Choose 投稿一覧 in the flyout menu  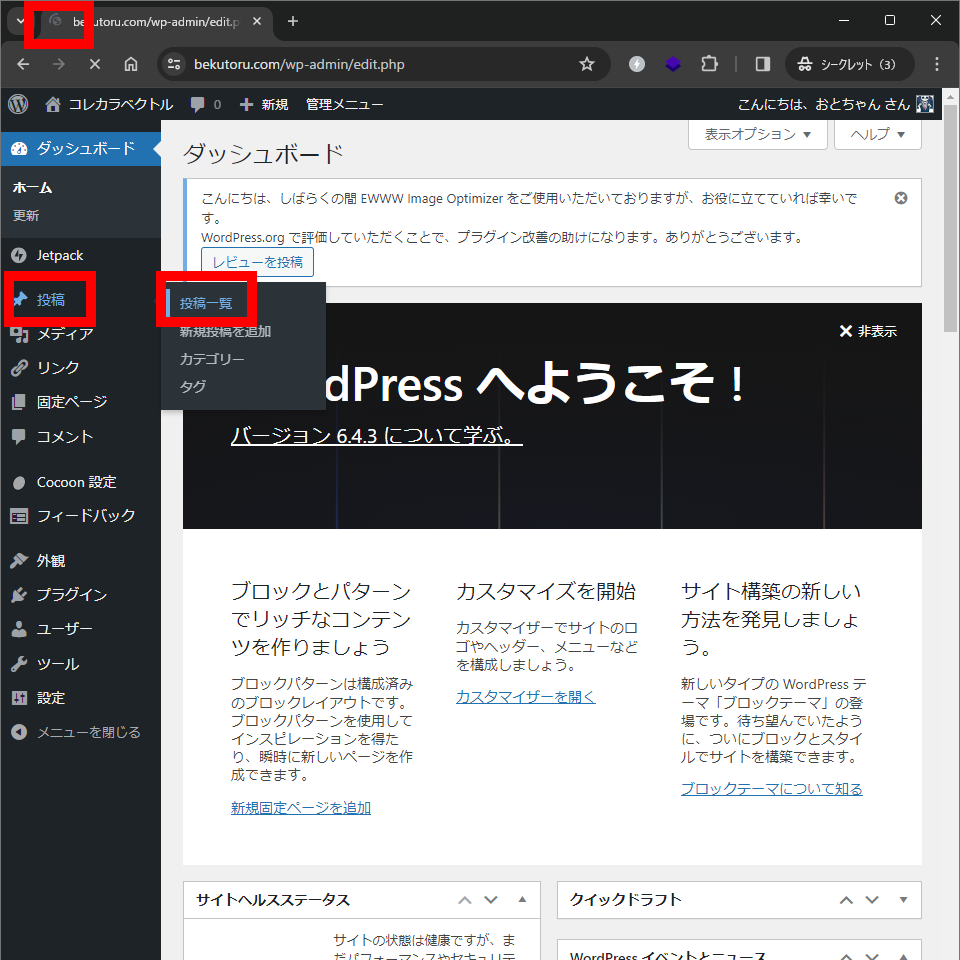[206, 304]
